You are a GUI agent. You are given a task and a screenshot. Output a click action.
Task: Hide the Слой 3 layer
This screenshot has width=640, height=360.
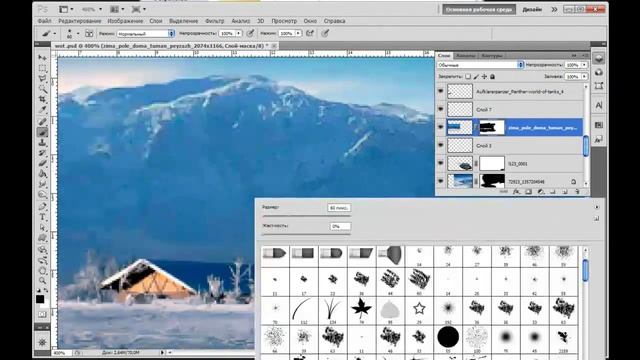point(440,145)
